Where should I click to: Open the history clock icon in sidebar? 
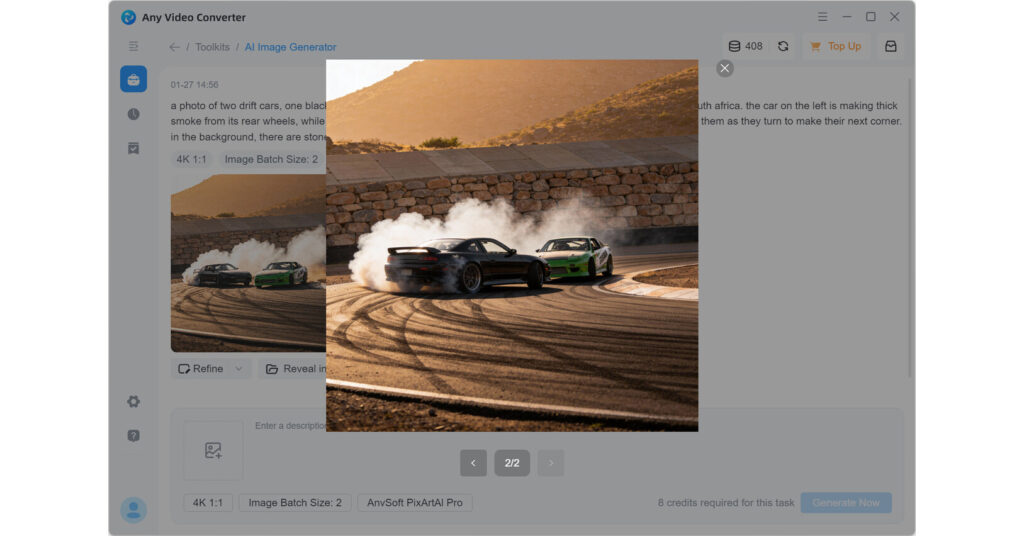pyautogui.click(x=133, y=114)
